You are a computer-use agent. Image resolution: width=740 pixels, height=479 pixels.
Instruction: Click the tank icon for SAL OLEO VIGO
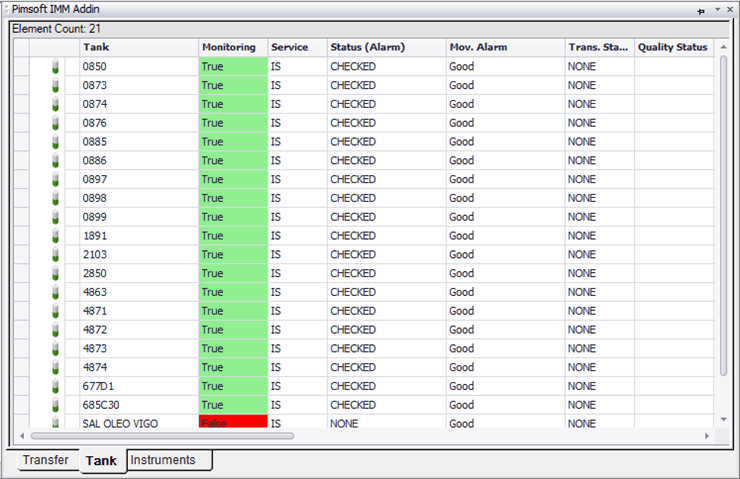click(x=55, y=423)
